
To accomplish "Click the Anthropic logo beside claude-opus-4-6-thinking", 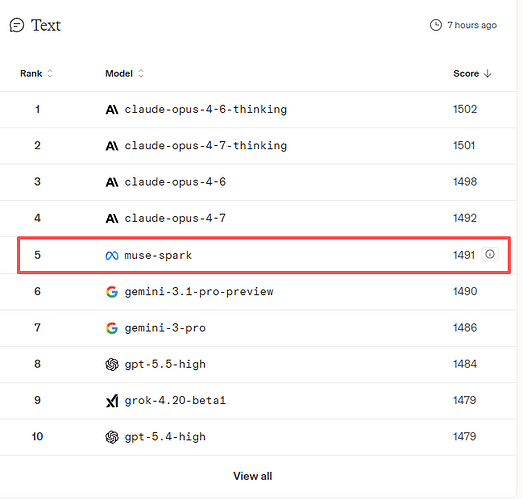I will pyautogui.click(x=112, y=109).
